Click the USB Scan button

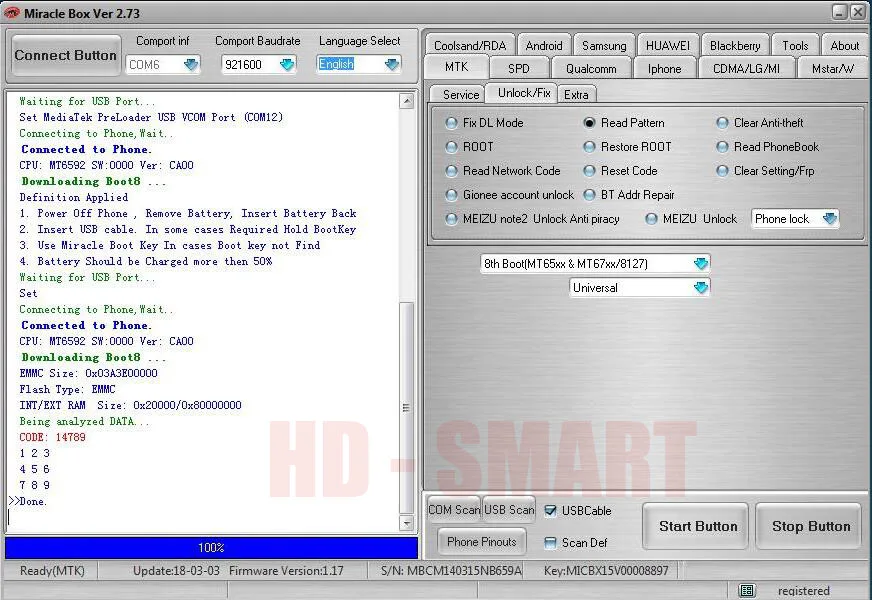(x=509, y=510)
